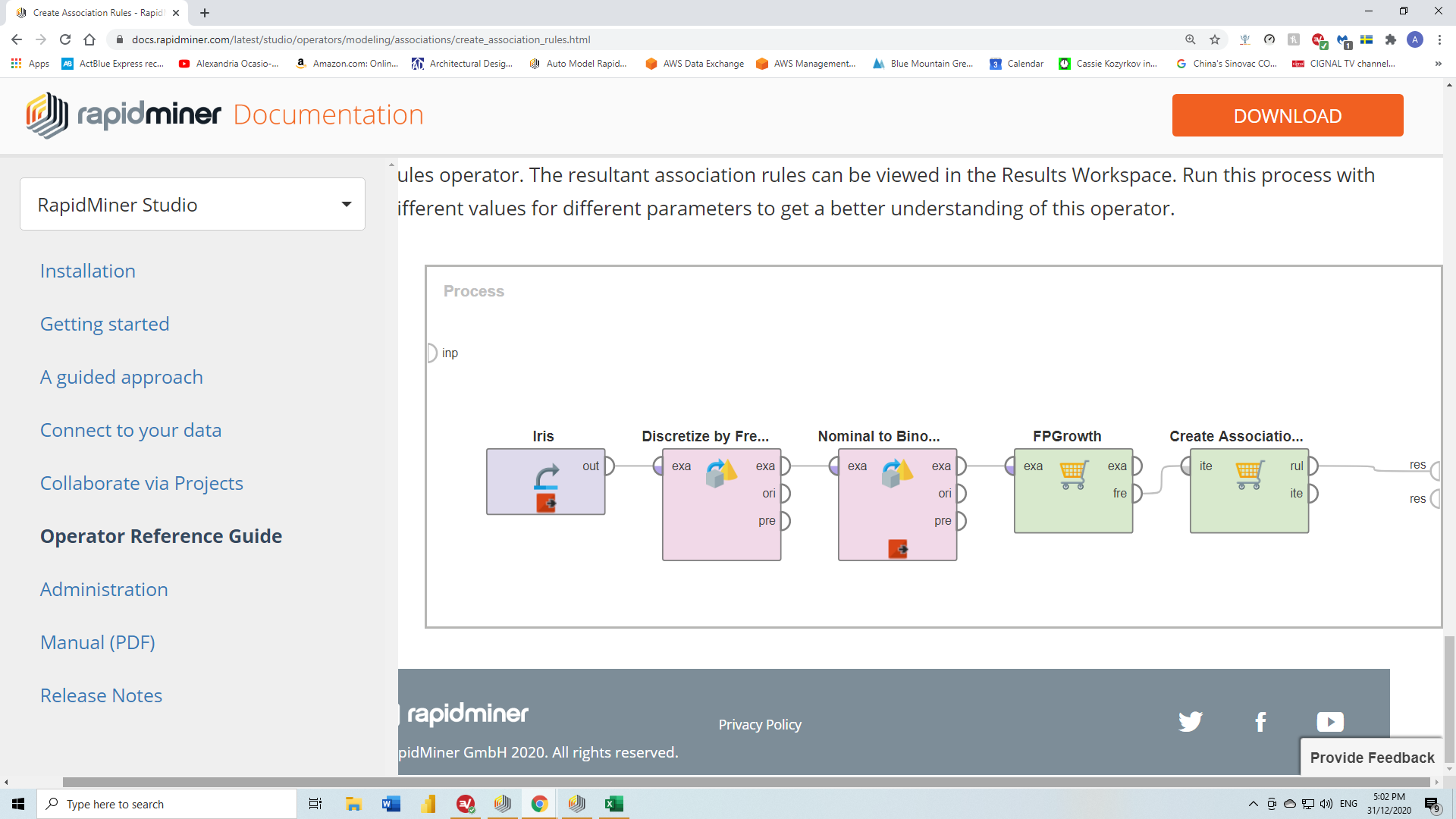Click the FPGrowth fre output port
Screen dimensions: 1456x819
pos(1136,494)
